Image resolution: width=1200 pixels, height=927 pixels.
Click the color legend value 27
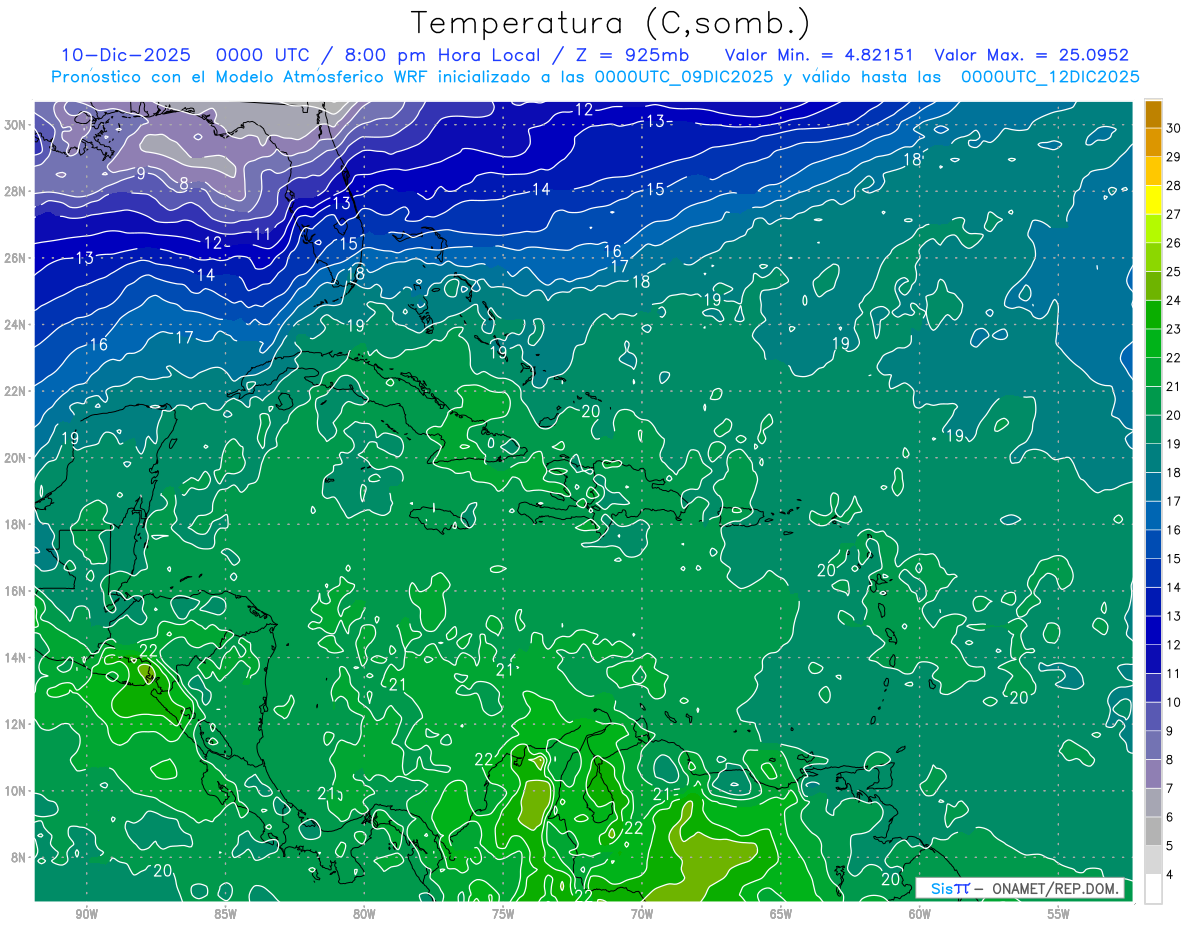pyautogui.click(x=1175, y=215)
